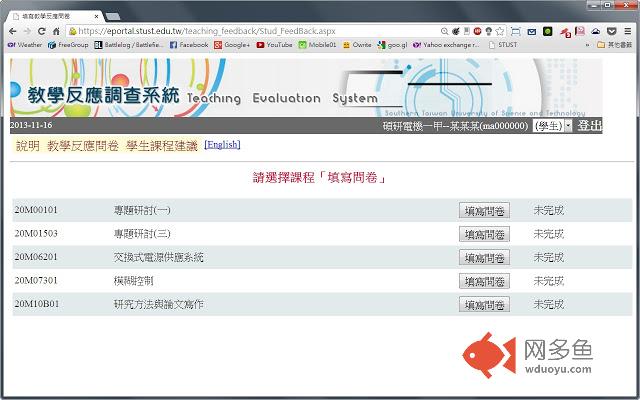Viewport: 640px width, 400px height.
Task: Click the 未完成 status of 專題研討(一)
Action: click(x=549, y=211)
